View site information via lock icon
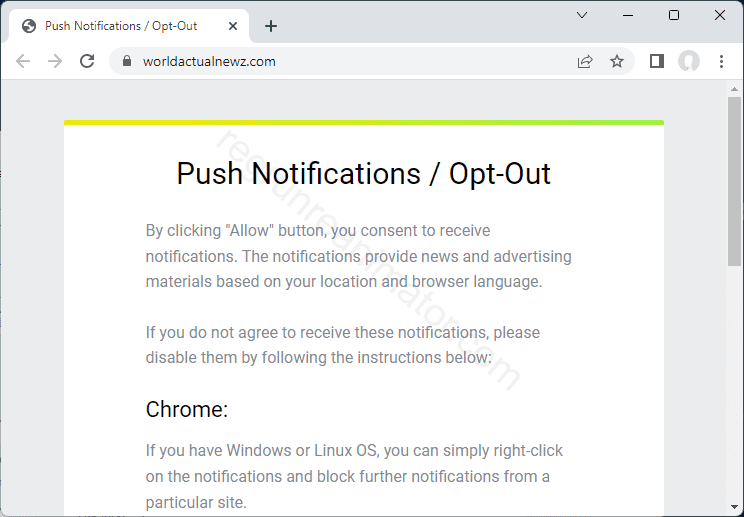Viewport: 744px width, 517px height. pos(126,61)
